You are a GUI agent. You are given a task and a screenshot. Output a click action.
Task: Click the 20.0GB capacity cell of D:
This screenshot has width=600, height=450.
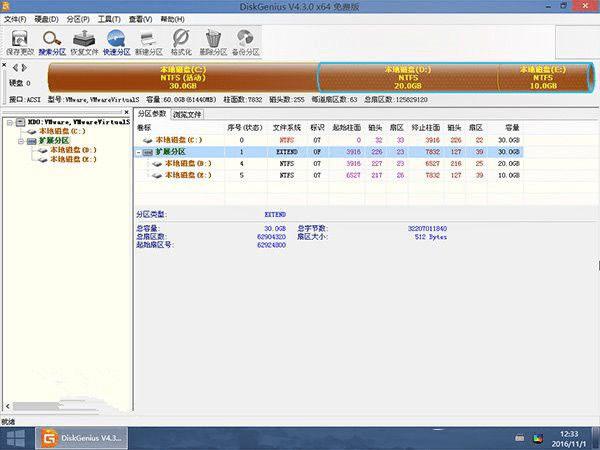[x=509, y=163]
